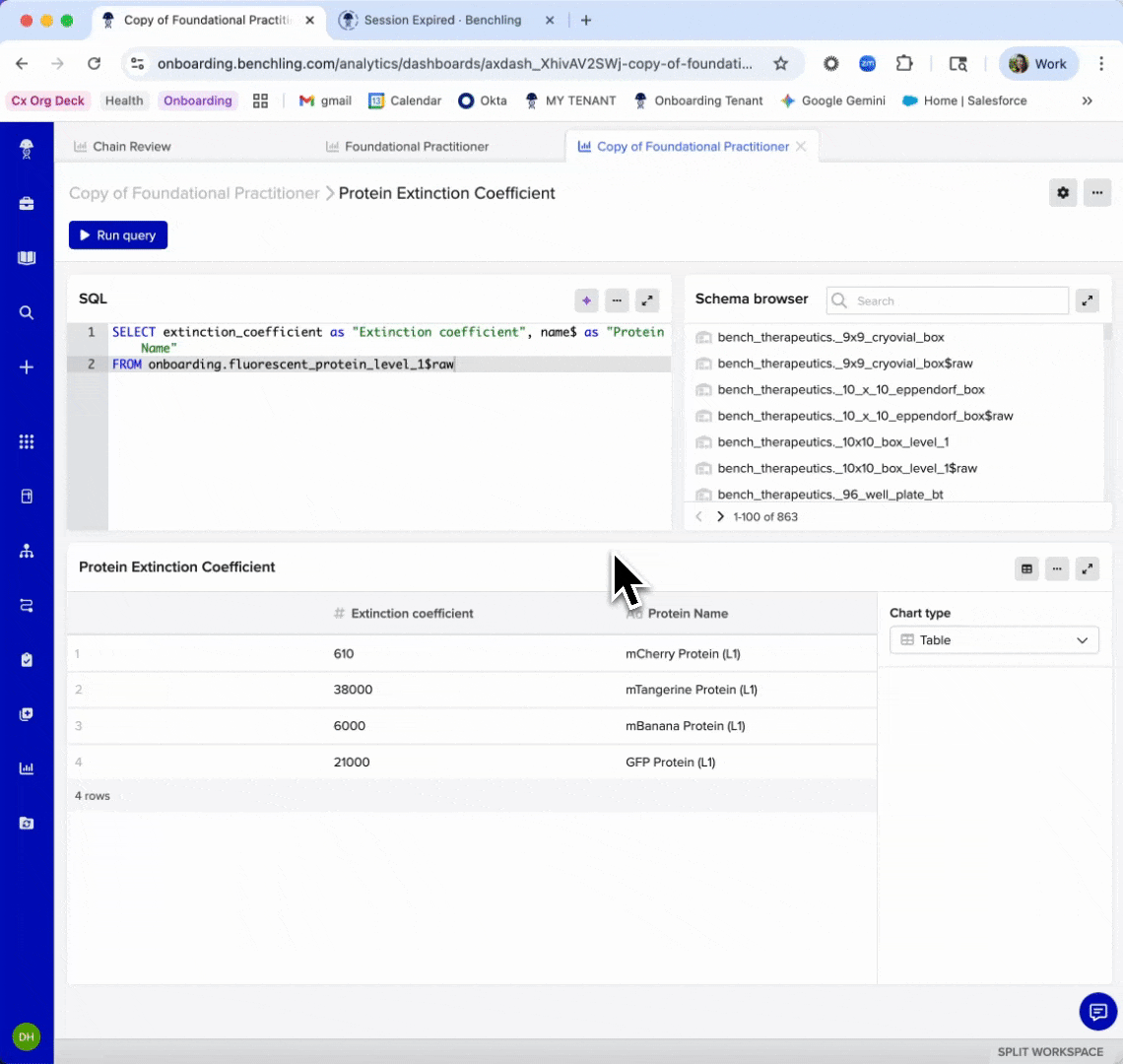The width and height of the screenshot is (1123, 1064).
Task: Open the SQL panel more options menu
Action: click(x=617, y=300)
